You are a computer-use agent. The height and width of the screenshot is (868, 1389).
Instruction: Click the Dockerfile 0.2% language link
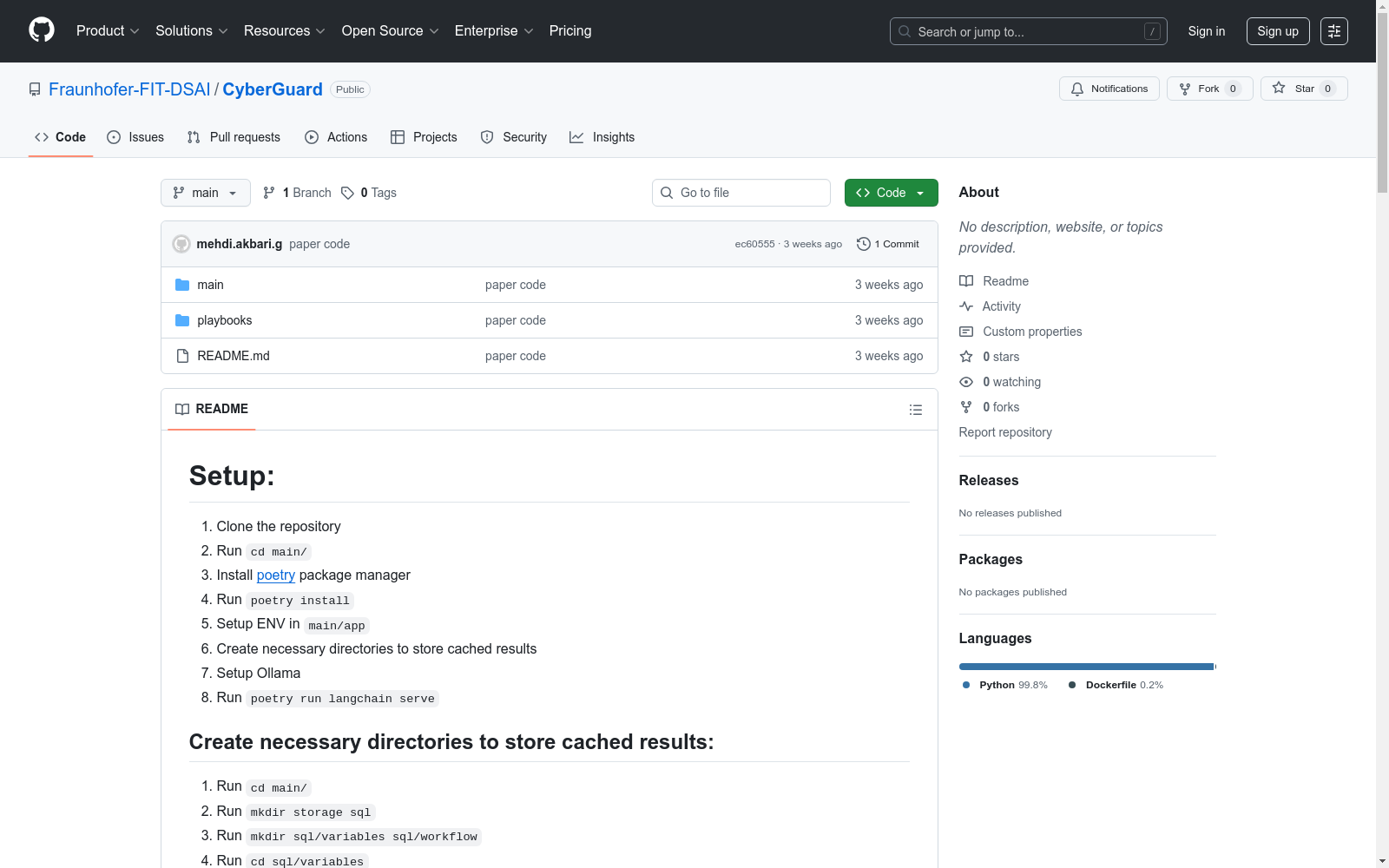point(1116,685)
